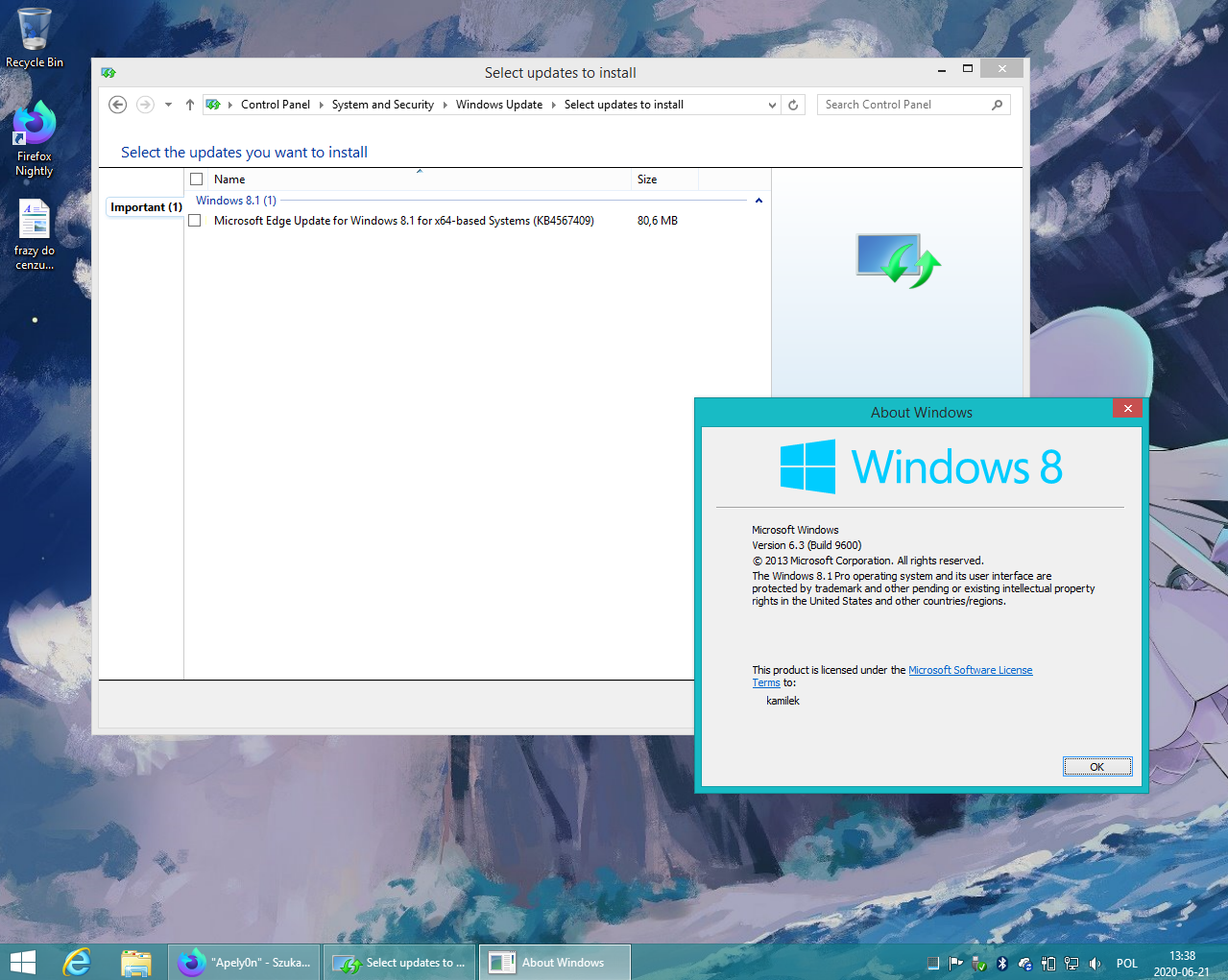1228x980 pixels.
Task: Click the Windows Update icon in the address bar
Action: click(213, 105)
